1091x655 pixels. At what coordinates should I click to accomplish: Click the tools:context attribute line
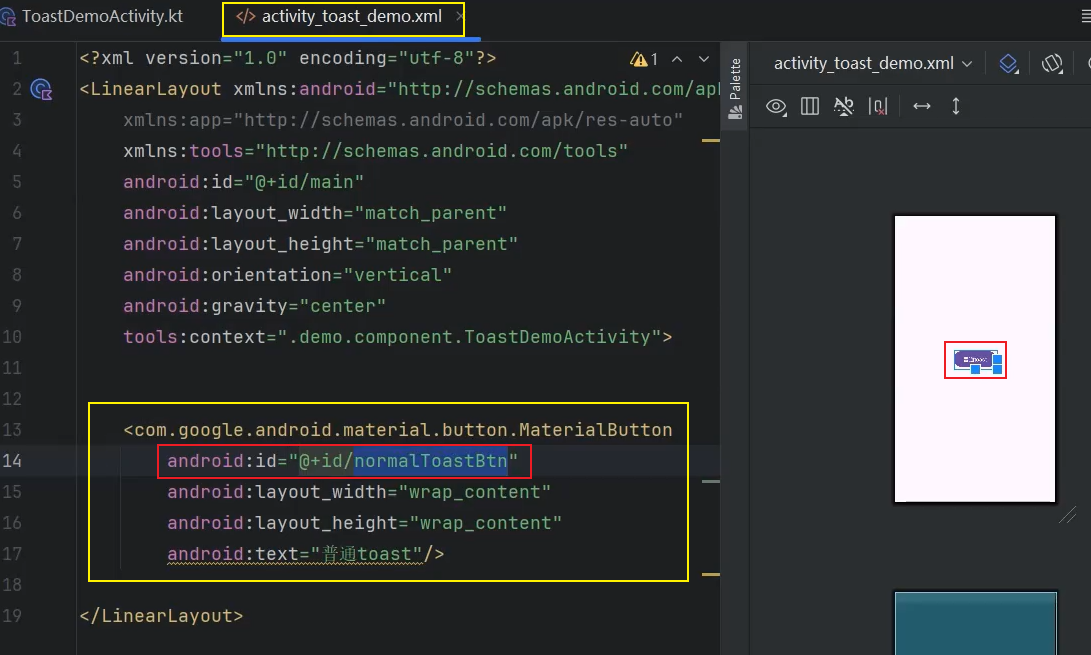pos(397,338)
